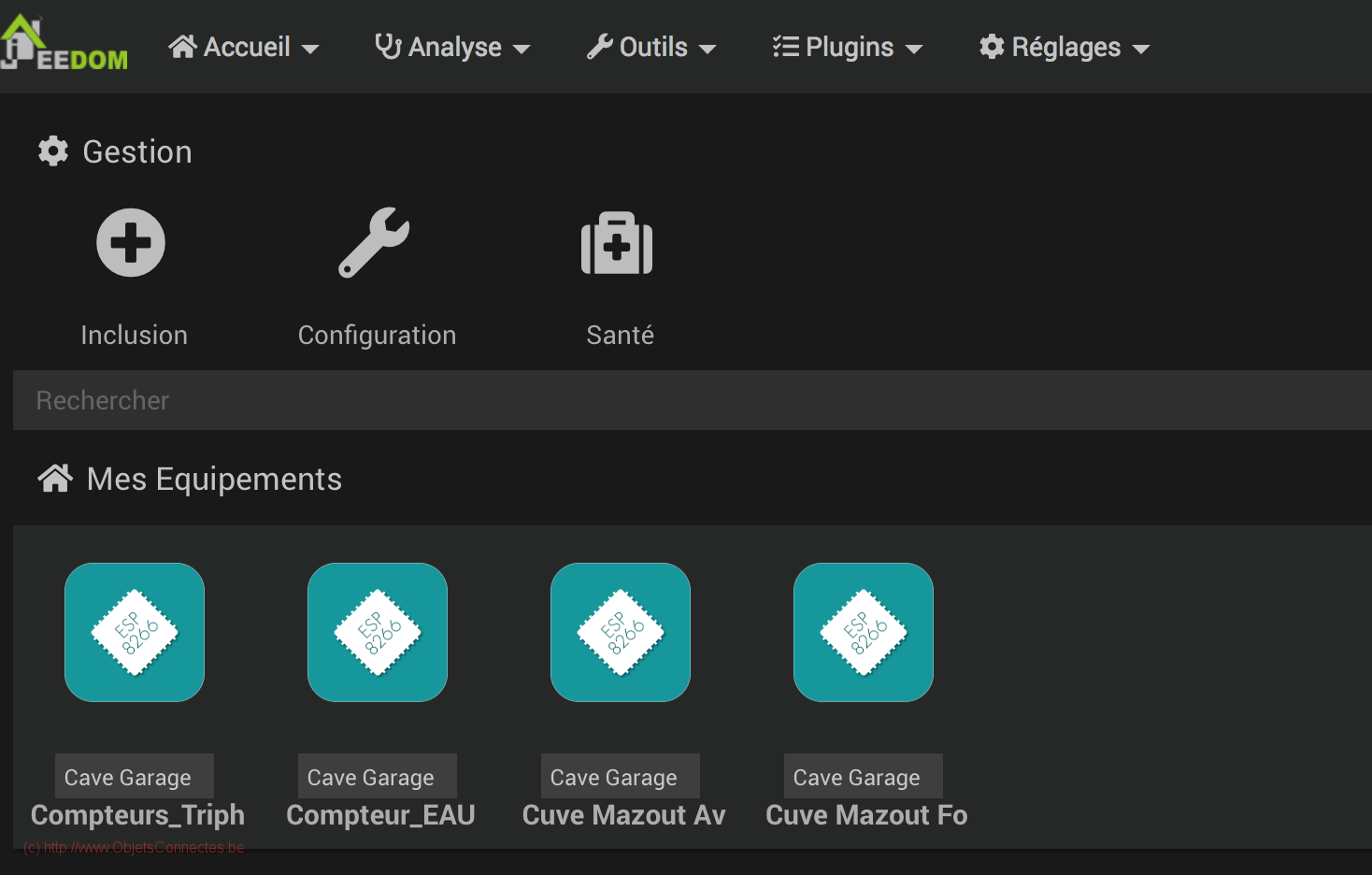Click the Plugins dropdown caret
This screenshot has height=875, width=1372.
914,49
